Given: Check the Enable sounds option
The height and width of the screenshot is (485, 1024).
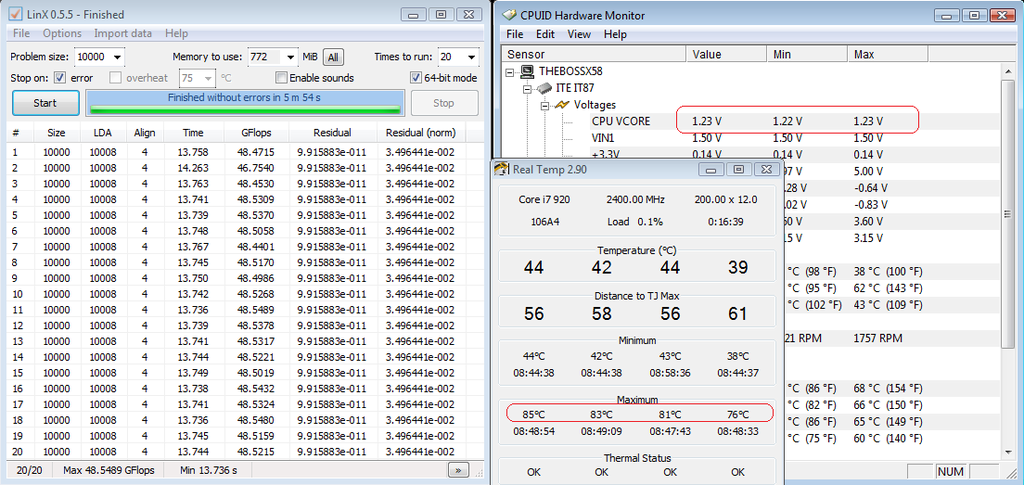Looking at the screenshot, I should [x=281, y=78].
